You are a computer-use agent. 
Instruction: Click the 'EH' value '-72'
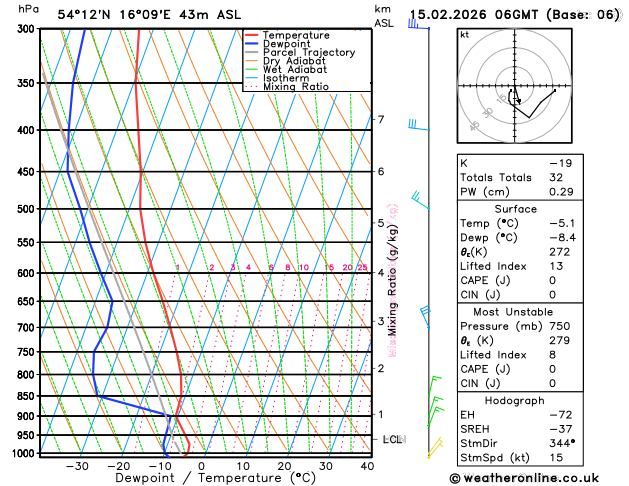coord(560,415)
